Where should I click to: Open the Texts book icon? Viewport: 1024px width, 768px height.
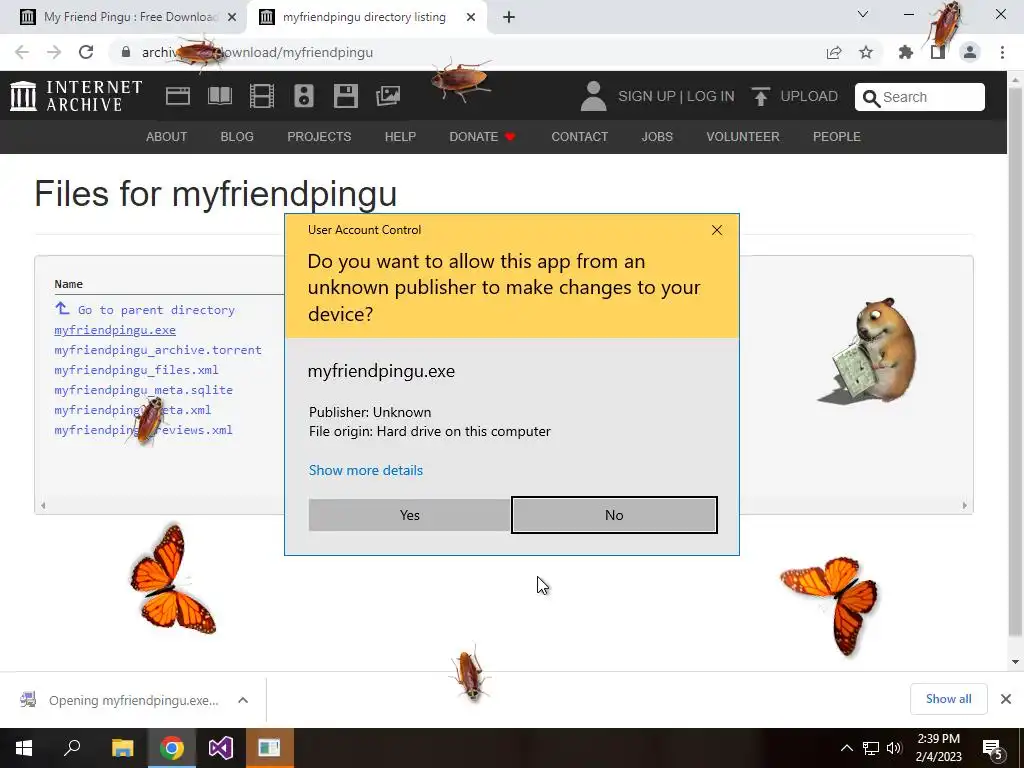219,96
